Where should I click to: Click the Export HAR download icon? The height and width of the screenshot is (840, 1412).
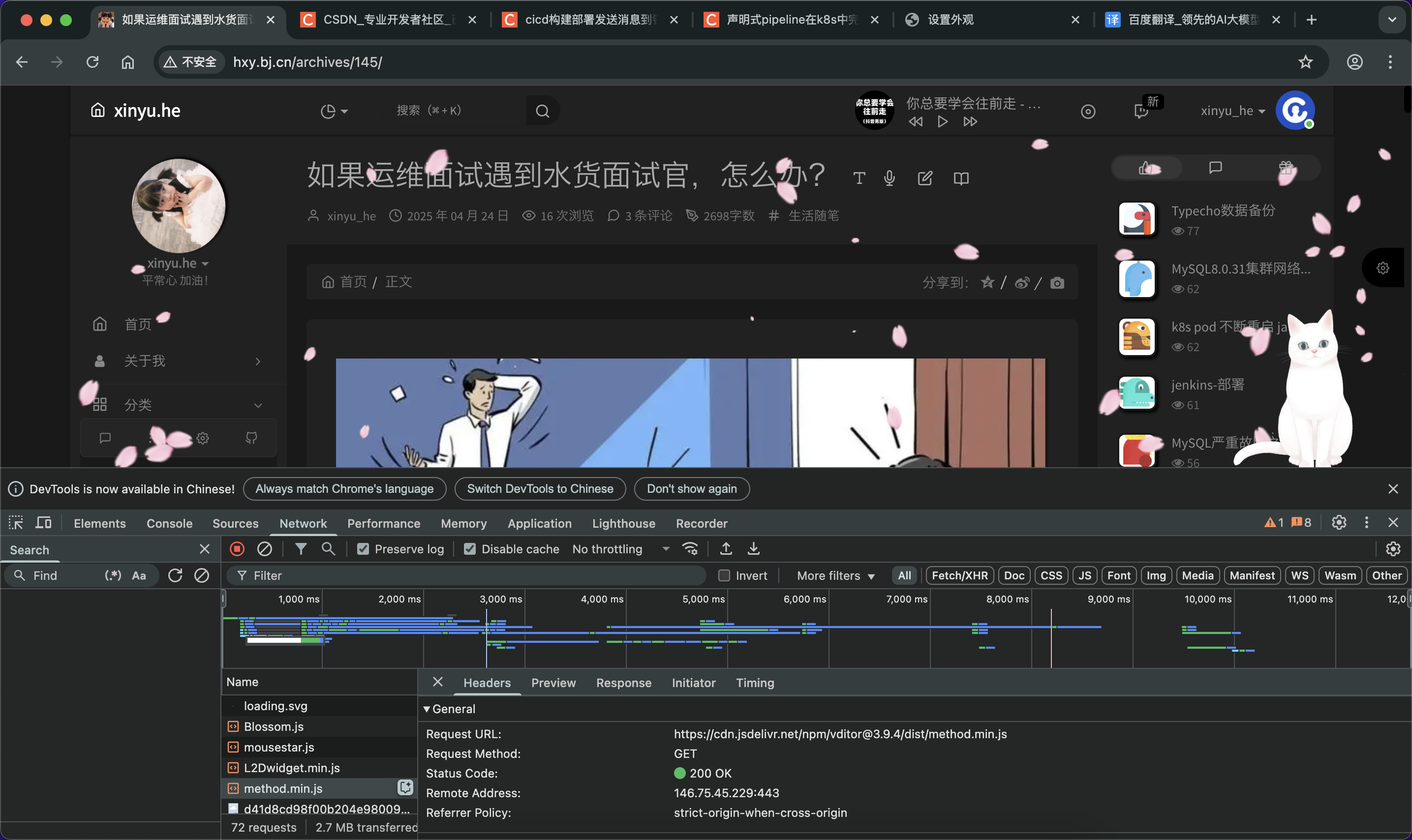754,548
